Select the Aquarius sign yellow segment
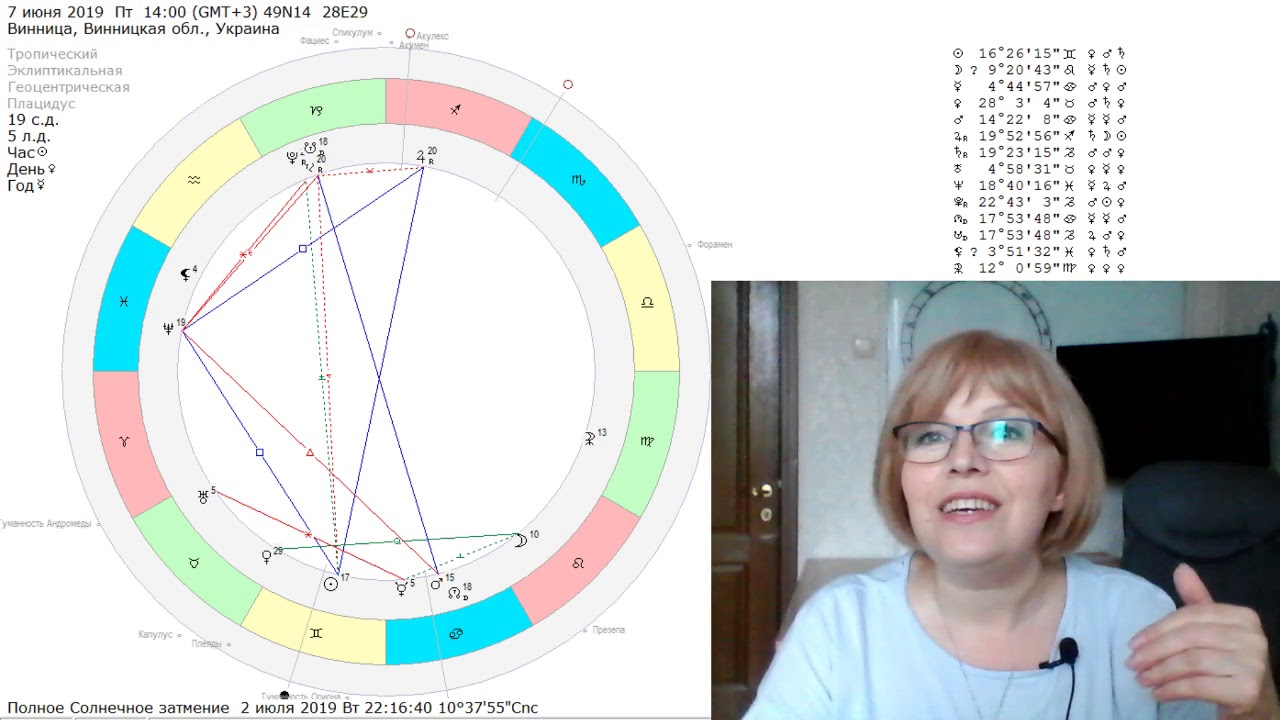 point(194,180)
